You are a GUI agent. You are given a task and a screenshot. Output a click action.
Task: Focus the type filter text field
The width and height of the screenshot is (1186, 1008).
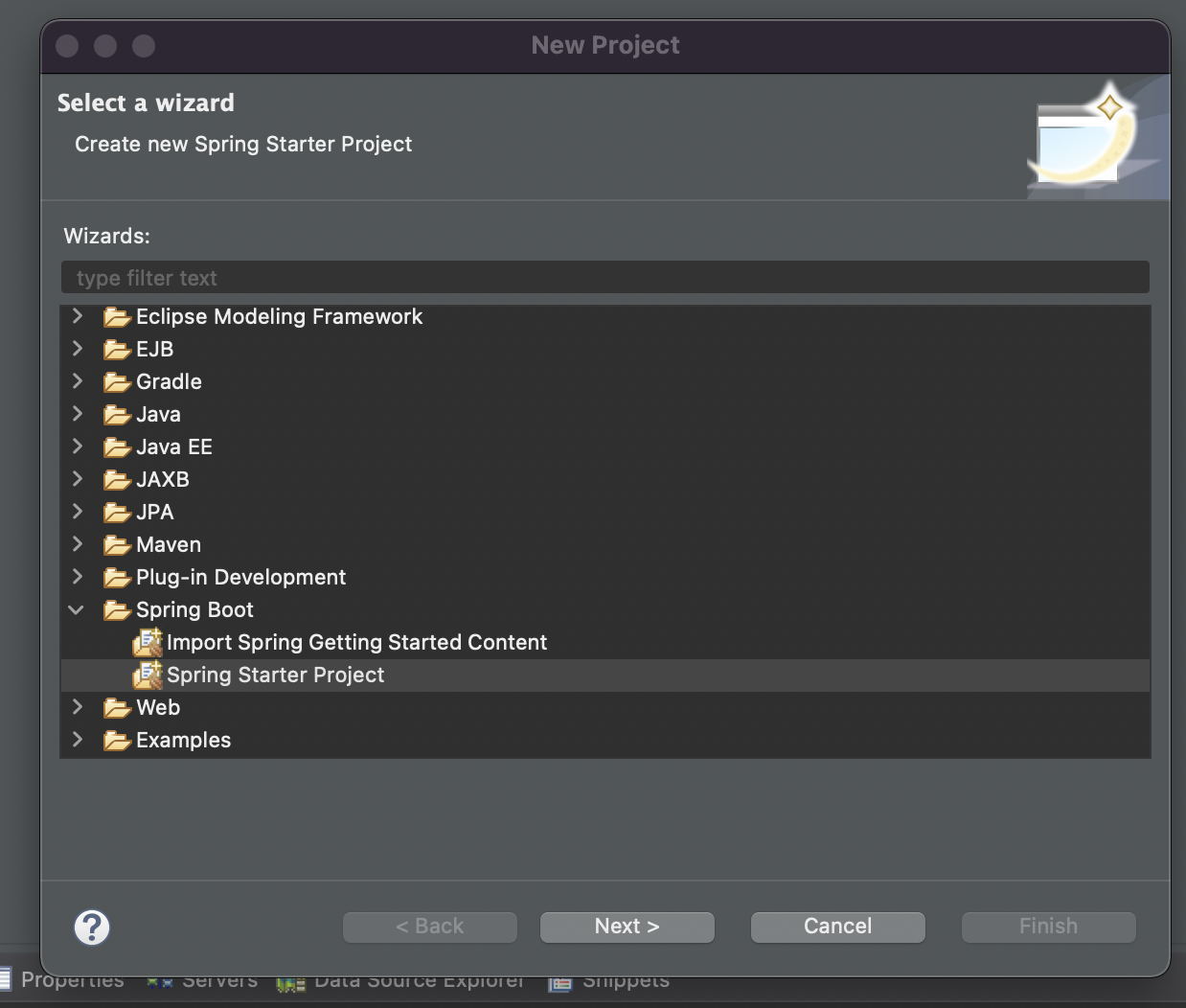tap(604, 278)
